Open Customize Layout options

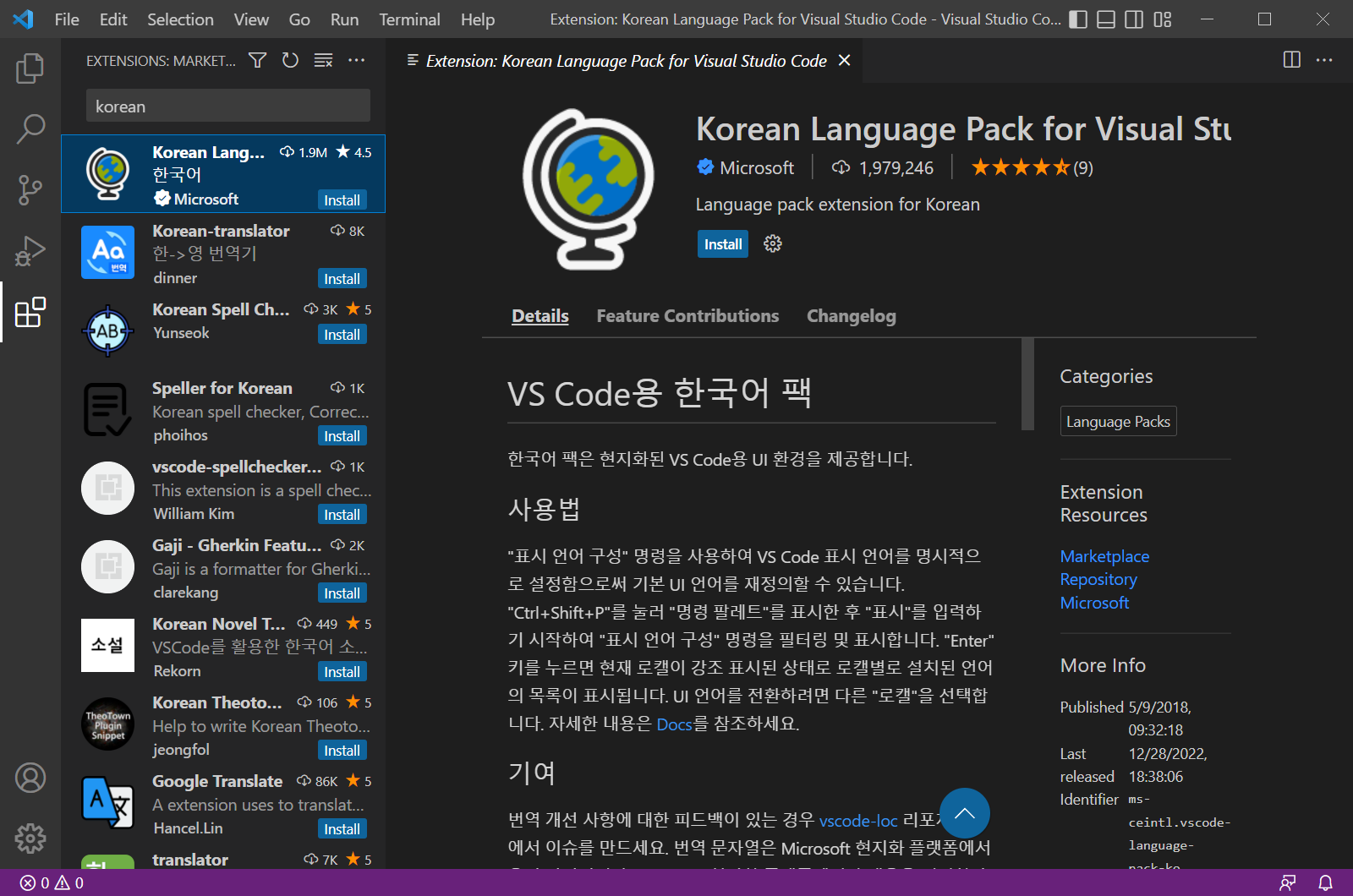(x=1163, y=19)
